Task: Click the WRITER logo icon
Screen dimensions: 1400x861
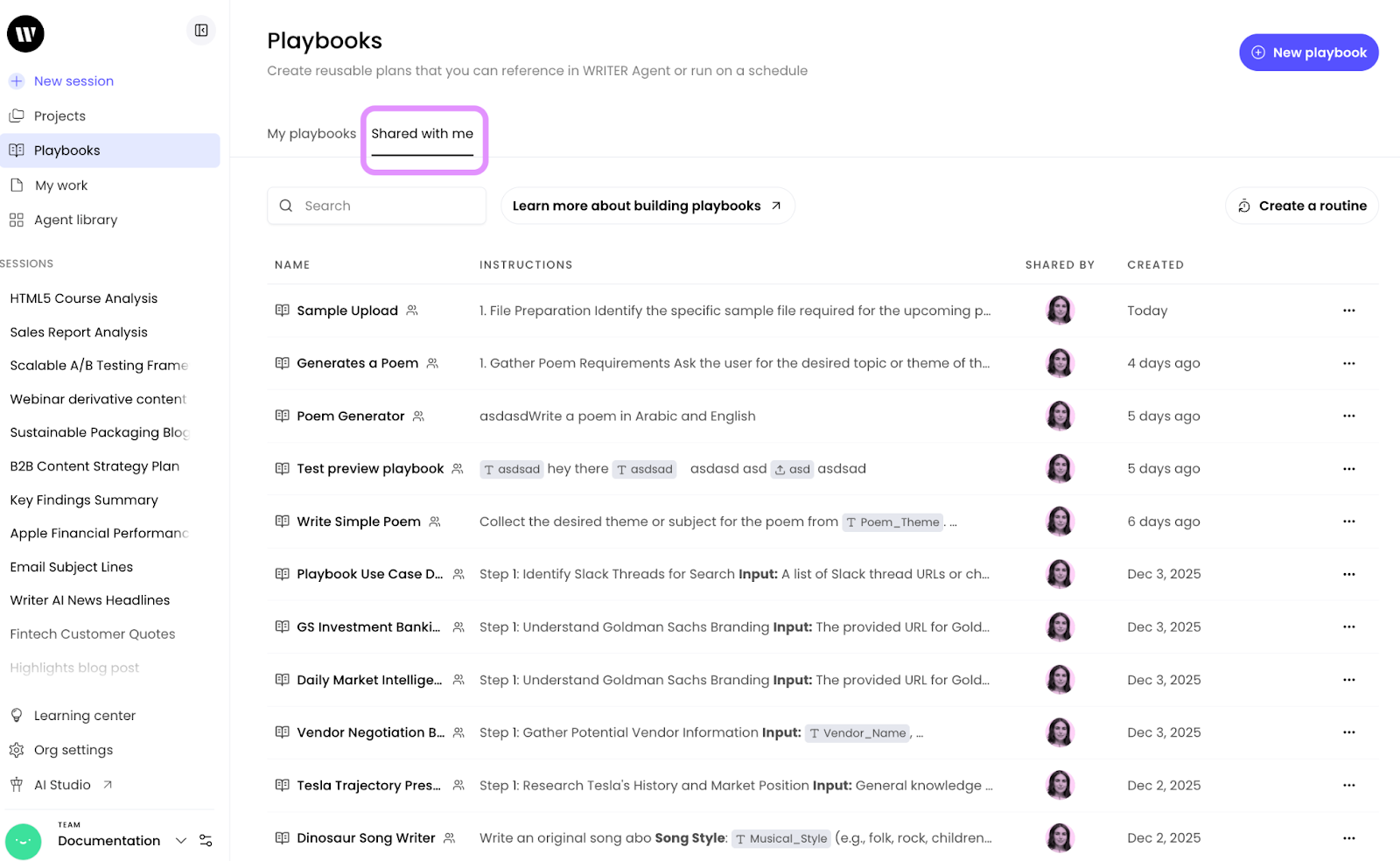Action: (x=25, y=34)
